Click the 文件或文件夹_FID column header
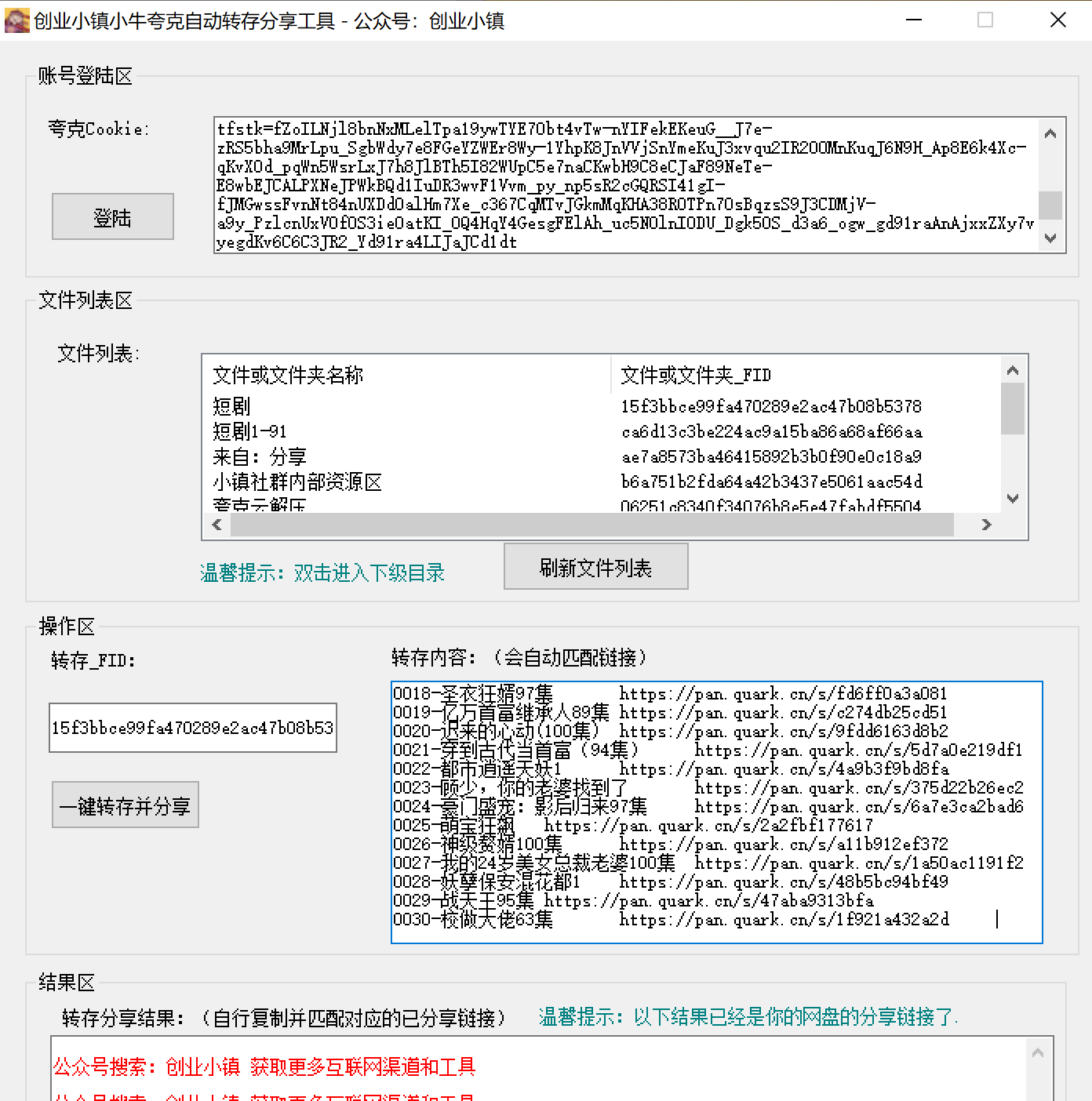 [806, 375]
